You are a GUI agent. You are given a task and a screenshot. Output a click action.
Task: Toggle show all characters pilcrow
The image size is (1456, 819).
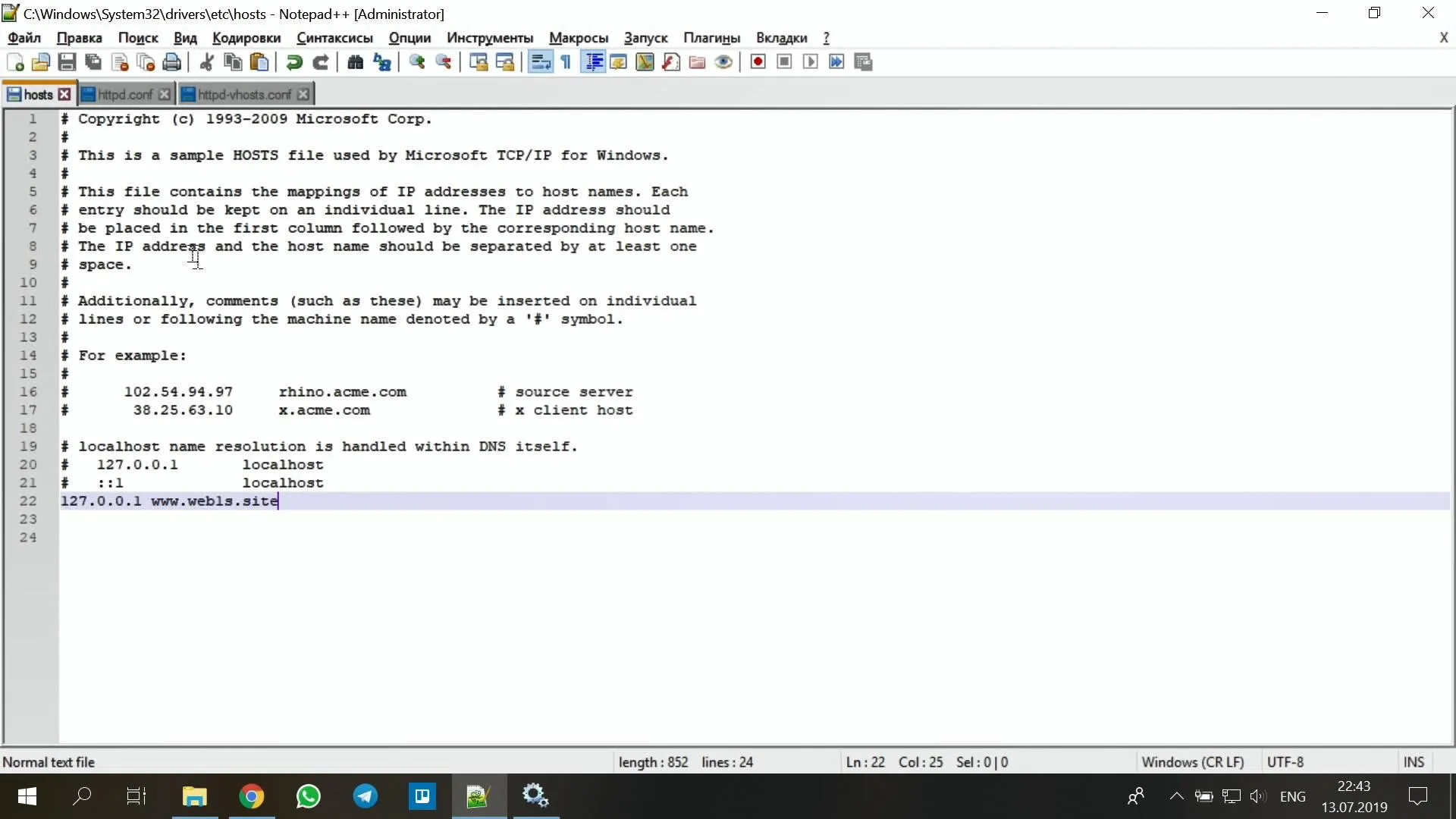(x=566, y=62)
